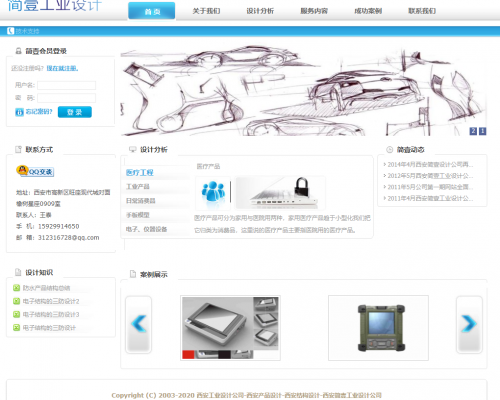
Task: Open the forgot password link
Action: click(39, 112)
